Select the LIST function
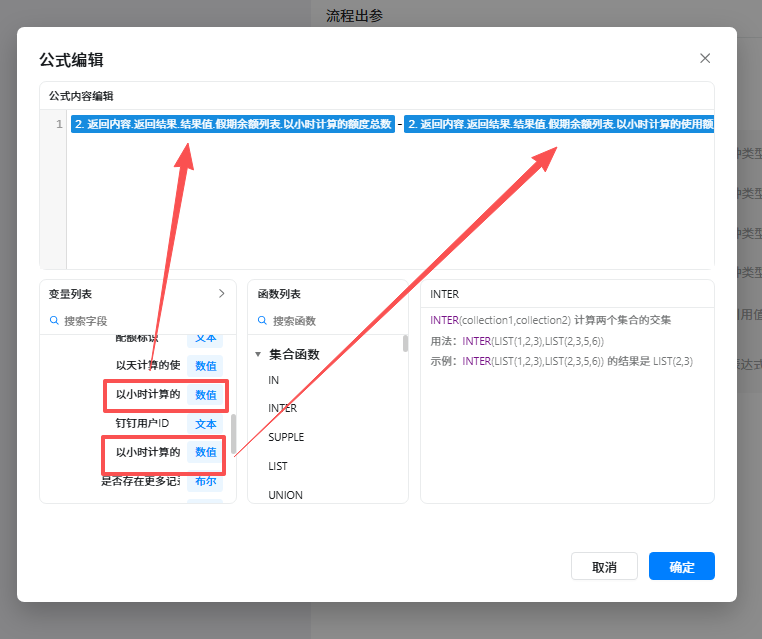This screenshot has height=639, width=762. click(x=277, y=466)
